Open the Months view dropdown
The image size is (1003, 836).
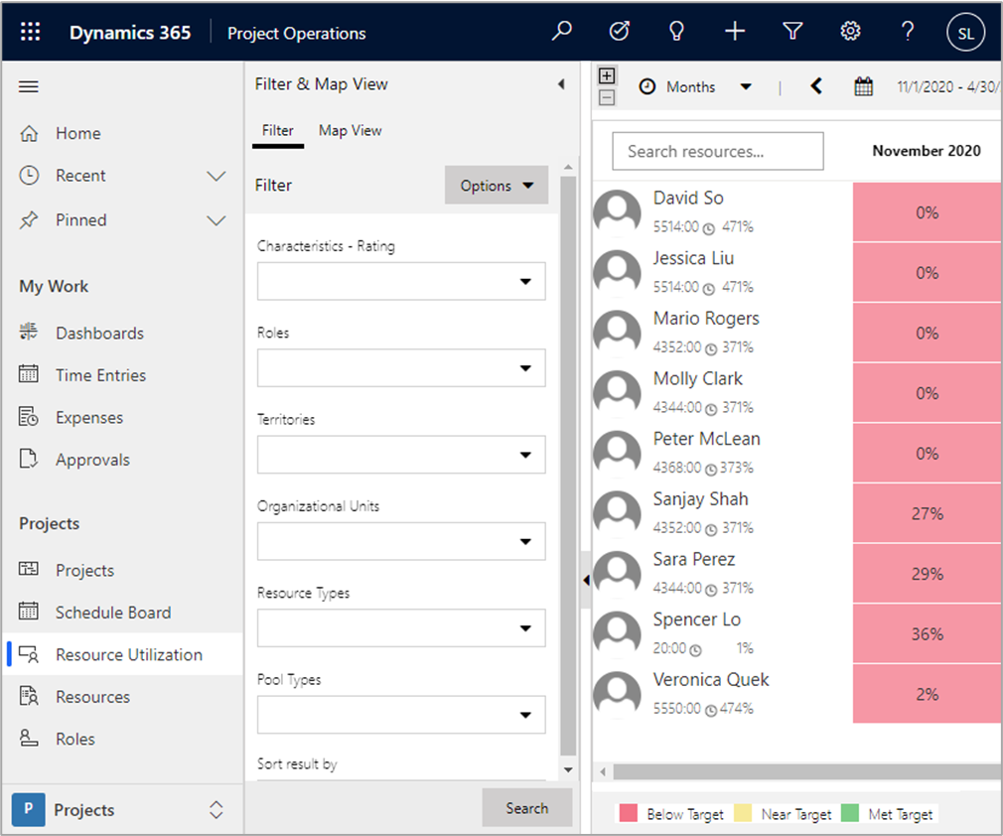coord(697,86)
